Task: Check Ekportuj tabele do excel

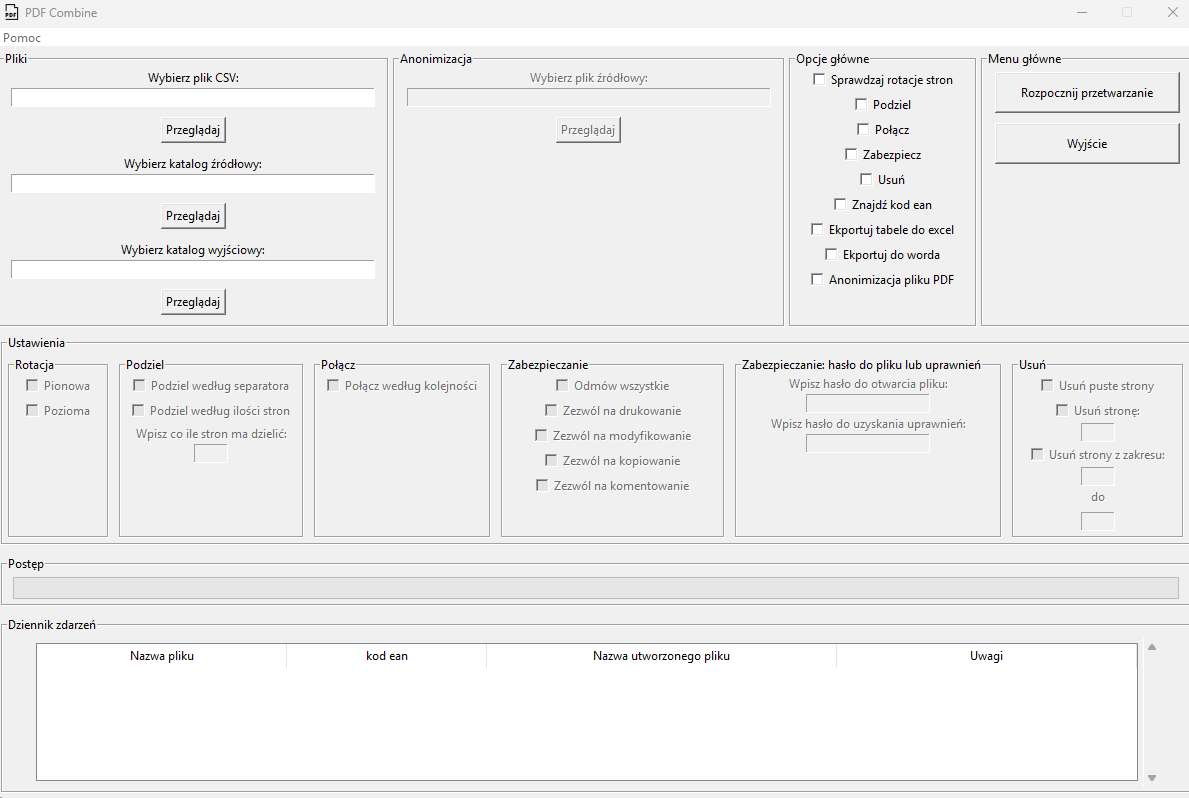Action: point(817,230)
